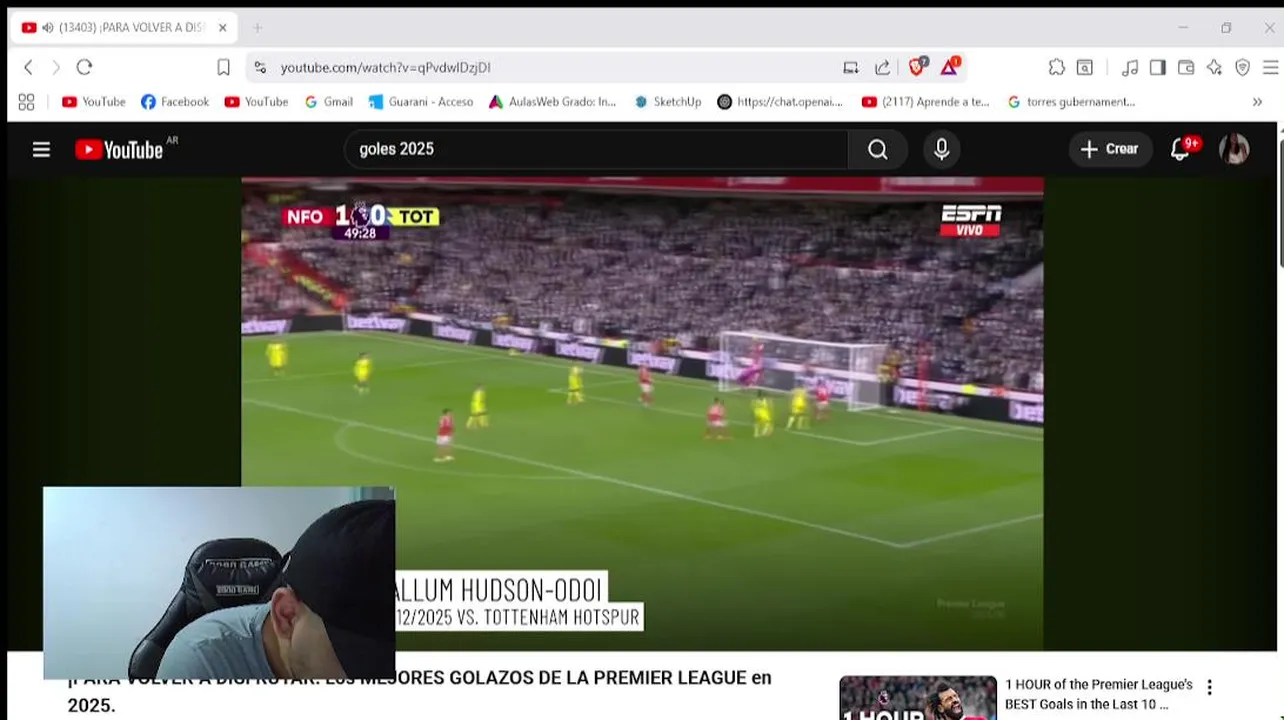Open the YouTube guide hamburger menu
The width and height of the screenshot is (1284, 720).
tap(41, 149)
